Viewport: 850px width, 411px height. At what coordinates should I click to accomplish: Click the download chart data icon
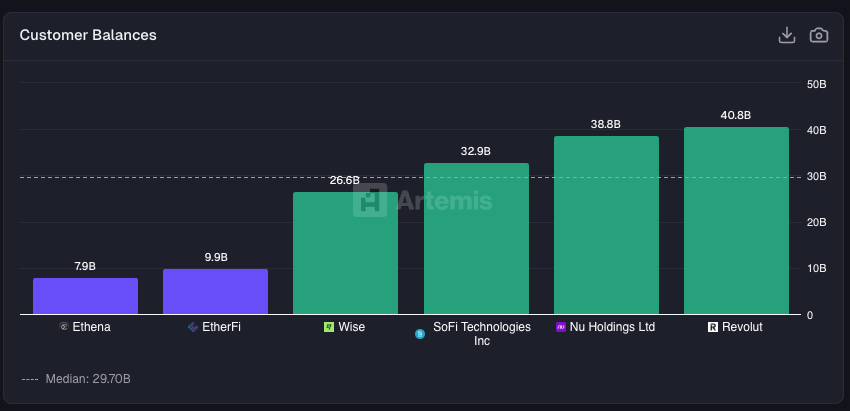pyautogui.click(x=787, y=35)
